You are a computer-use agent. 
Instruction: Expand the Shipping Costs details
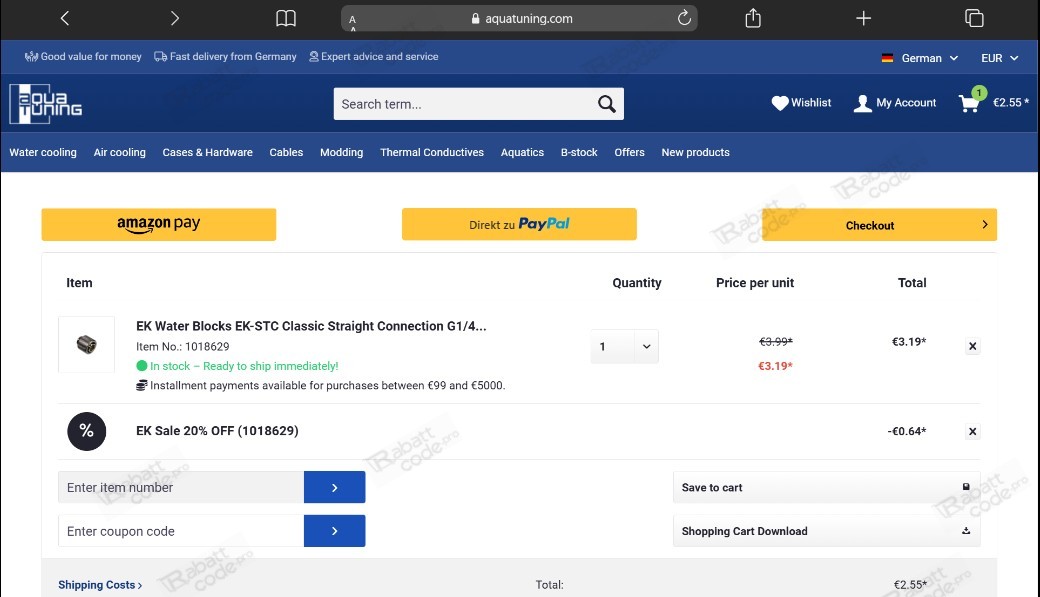tap(97, 584)
